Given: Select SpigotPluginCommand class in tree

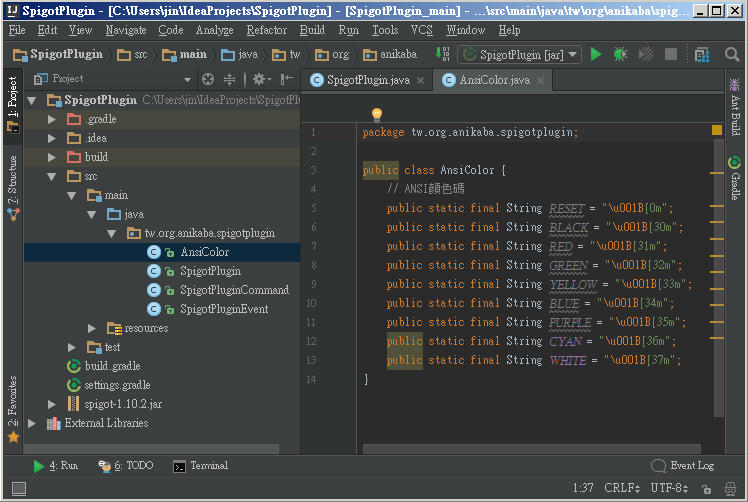Looking at the screenshot, I should pos(234,290).
